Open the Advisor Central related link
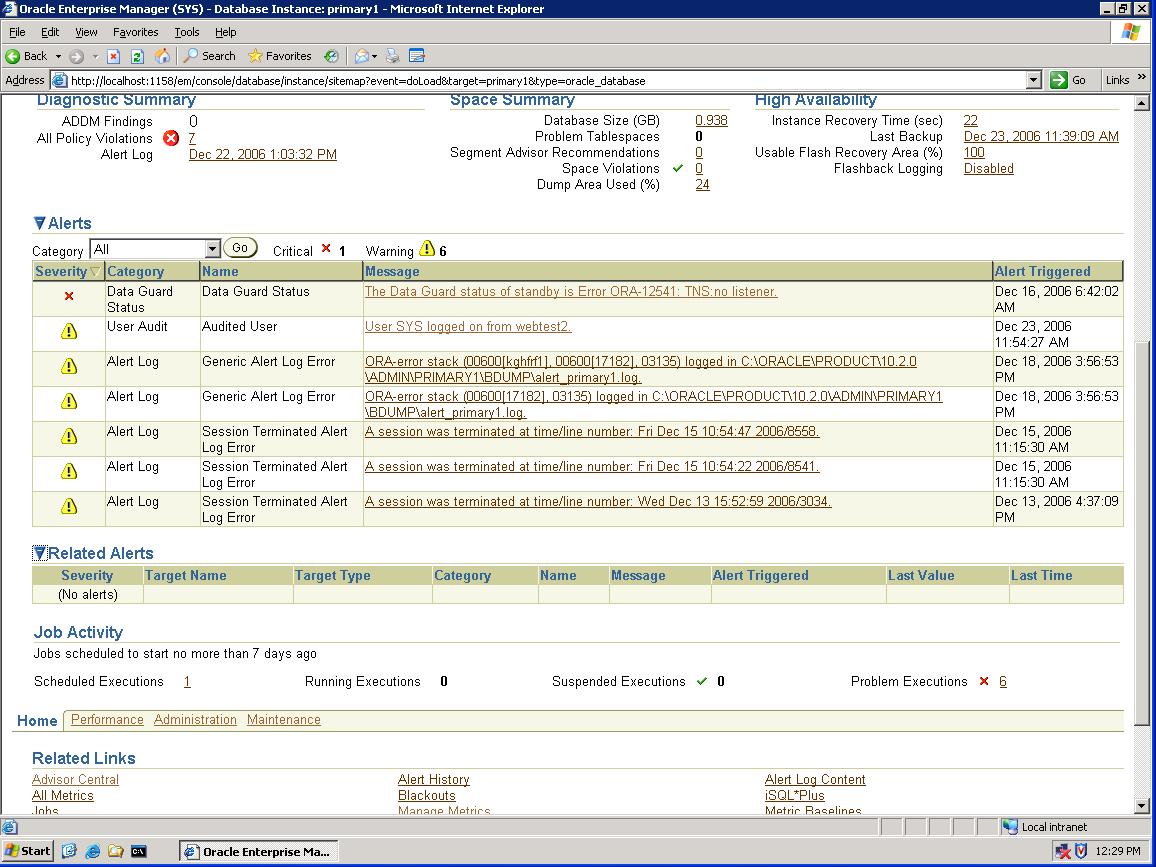The image size is (1156, 867). coord(75,779)
